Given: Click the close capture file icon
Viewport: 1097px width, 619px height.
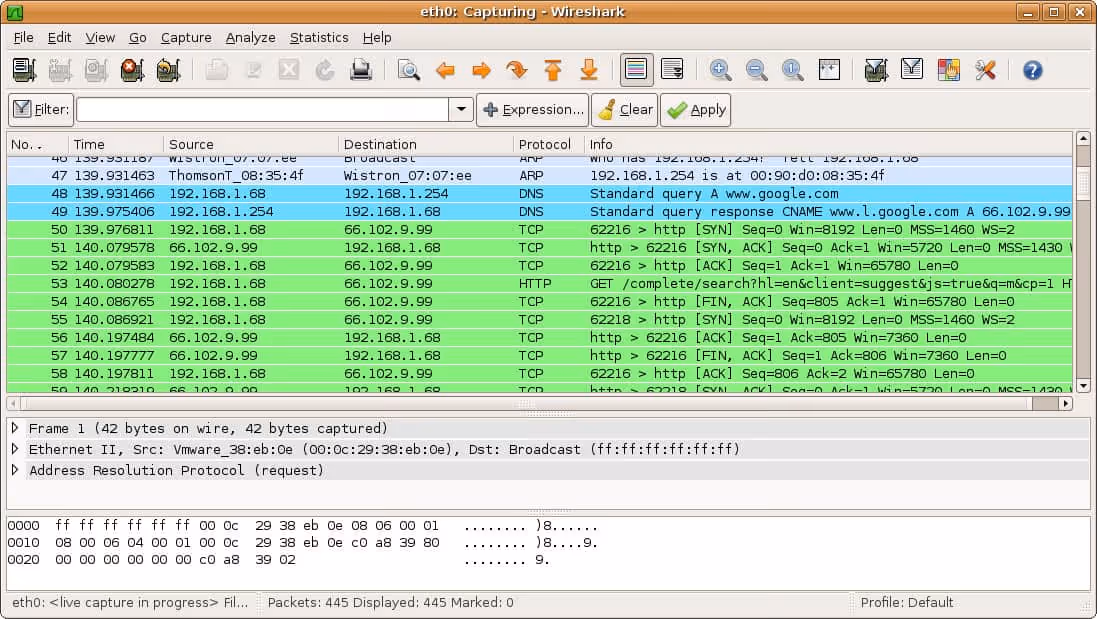Looking at the screenshot, I should coord(288,70).
